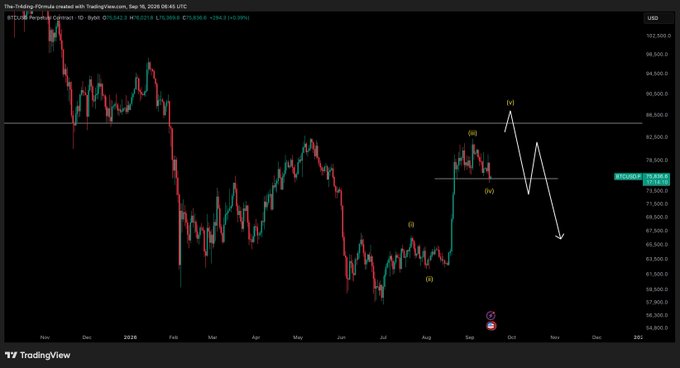Click the 78,500.0 price axis label
This screenshot has width=680, height=368.
coord(658,160)
